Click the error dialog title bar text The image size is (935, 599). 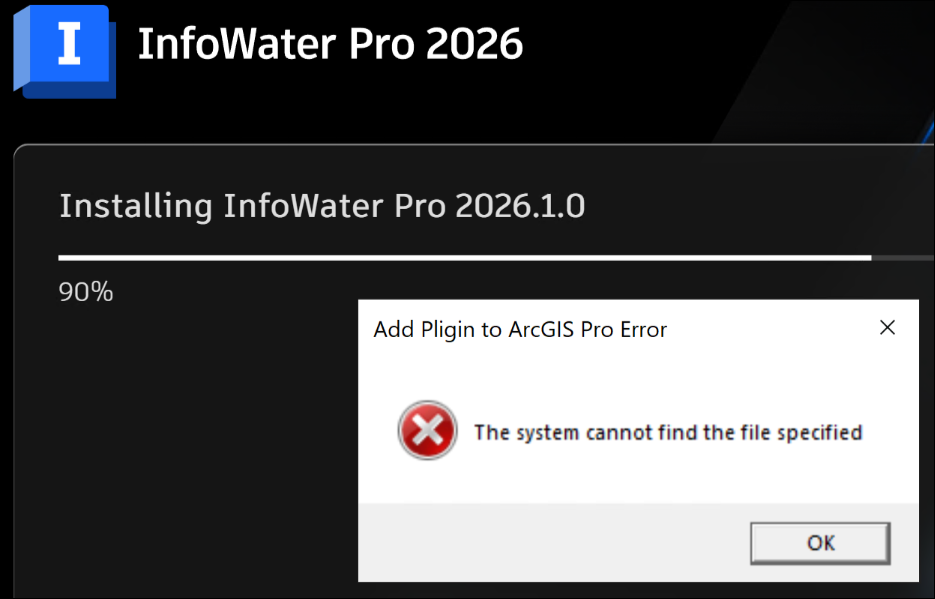click(520, 329)
